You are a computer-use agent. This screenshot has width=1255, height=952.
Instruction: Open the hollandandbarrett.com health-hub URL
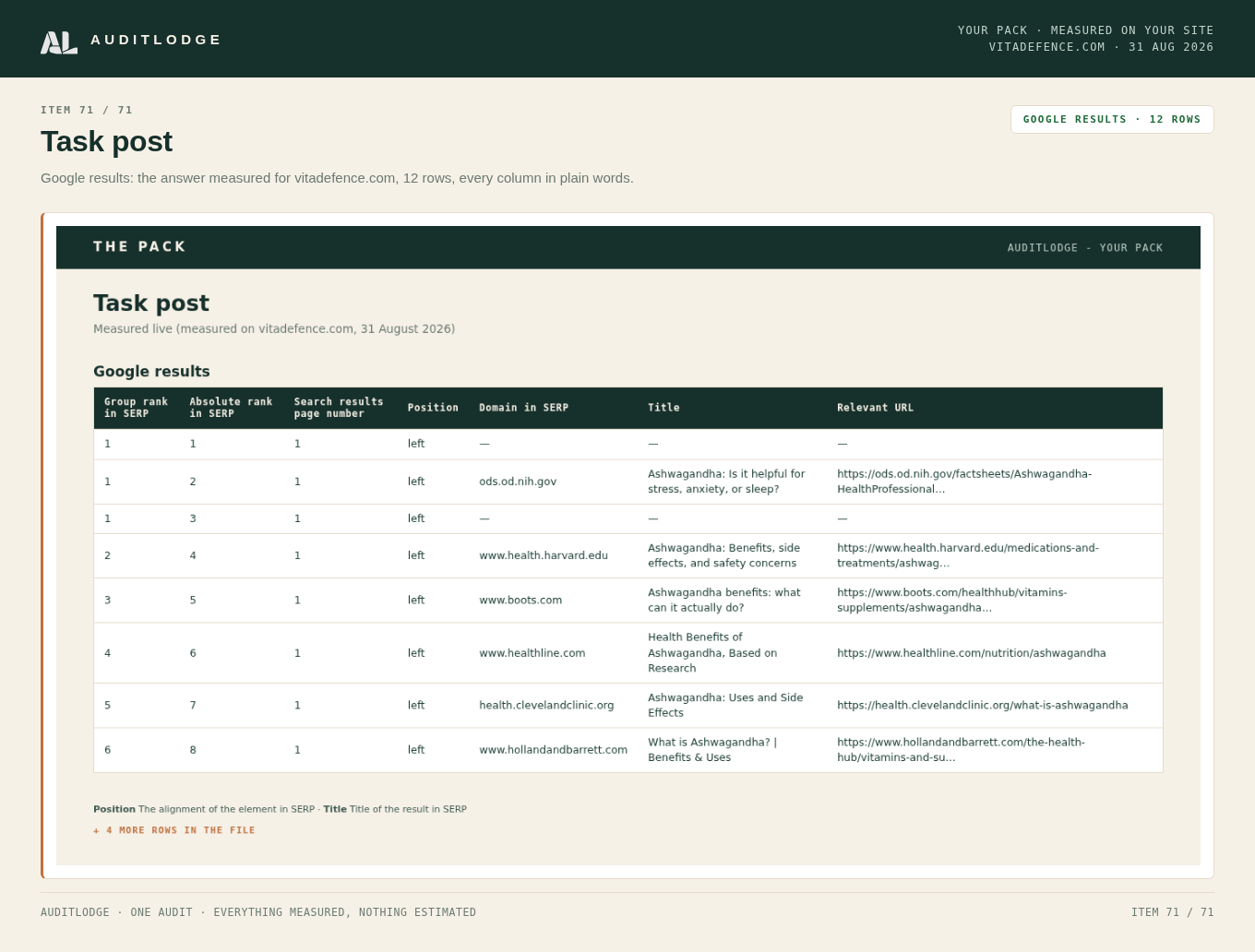961,749
